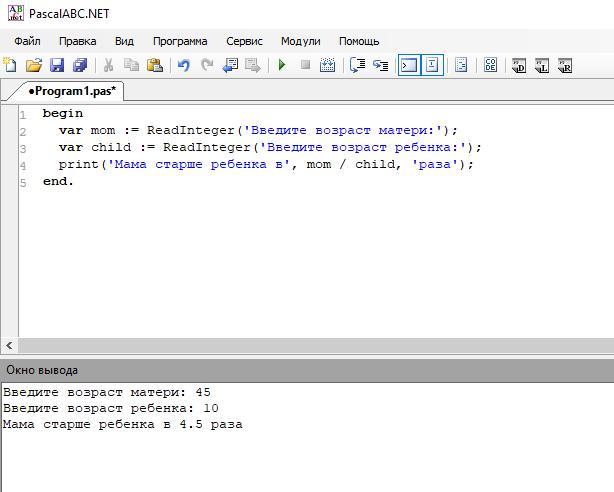614x492 pixels.
Task: Save the file with floppy icon
Action: click(x=57, y=65)
